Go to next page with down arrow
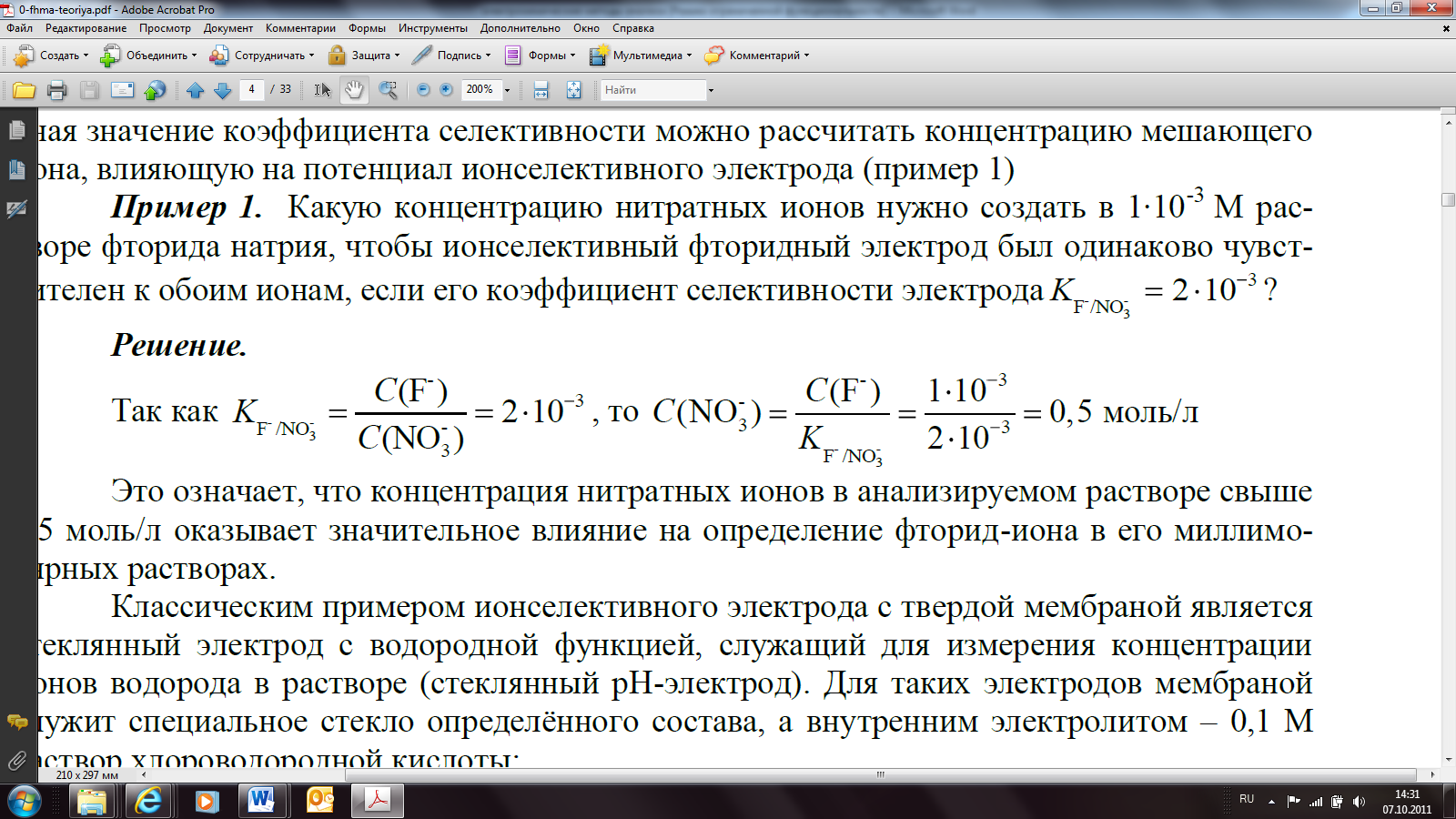The height and width of the screenshot is (819, 1456). [x=222, y=90]
